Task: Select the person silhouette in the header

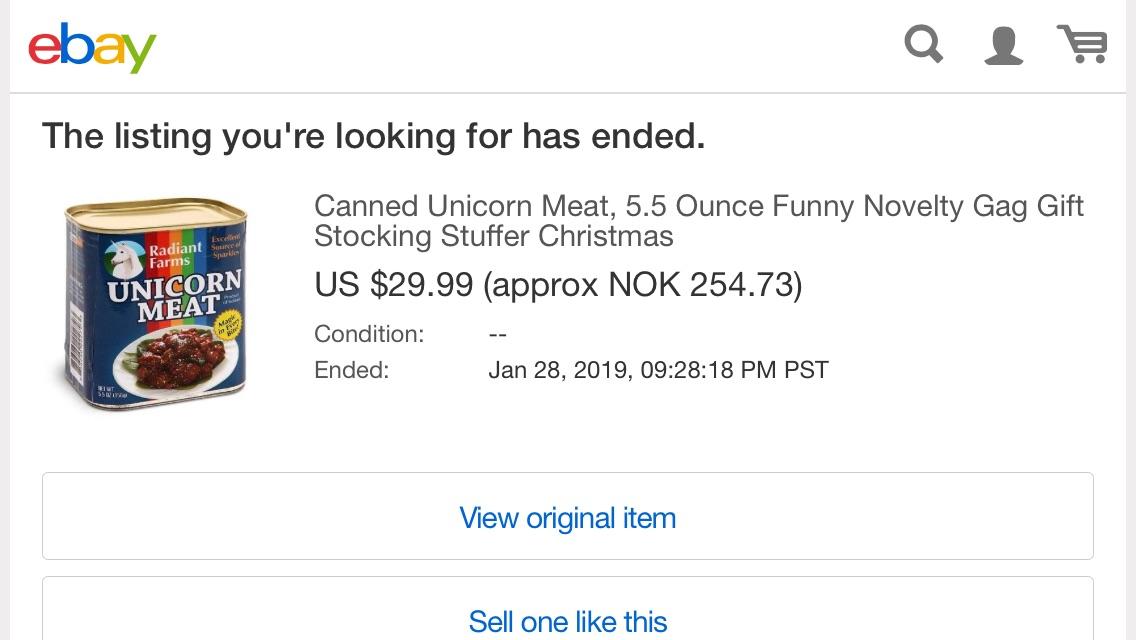Action: point(1004,45)
